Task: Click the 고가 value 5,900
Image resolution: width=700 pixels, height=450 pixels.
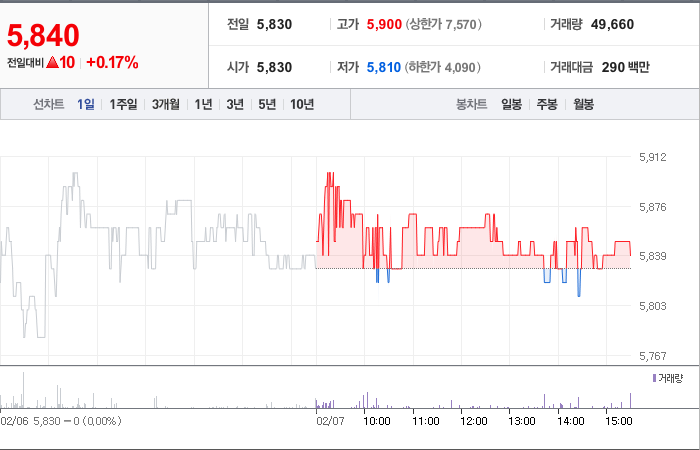Action: [384, 24]
